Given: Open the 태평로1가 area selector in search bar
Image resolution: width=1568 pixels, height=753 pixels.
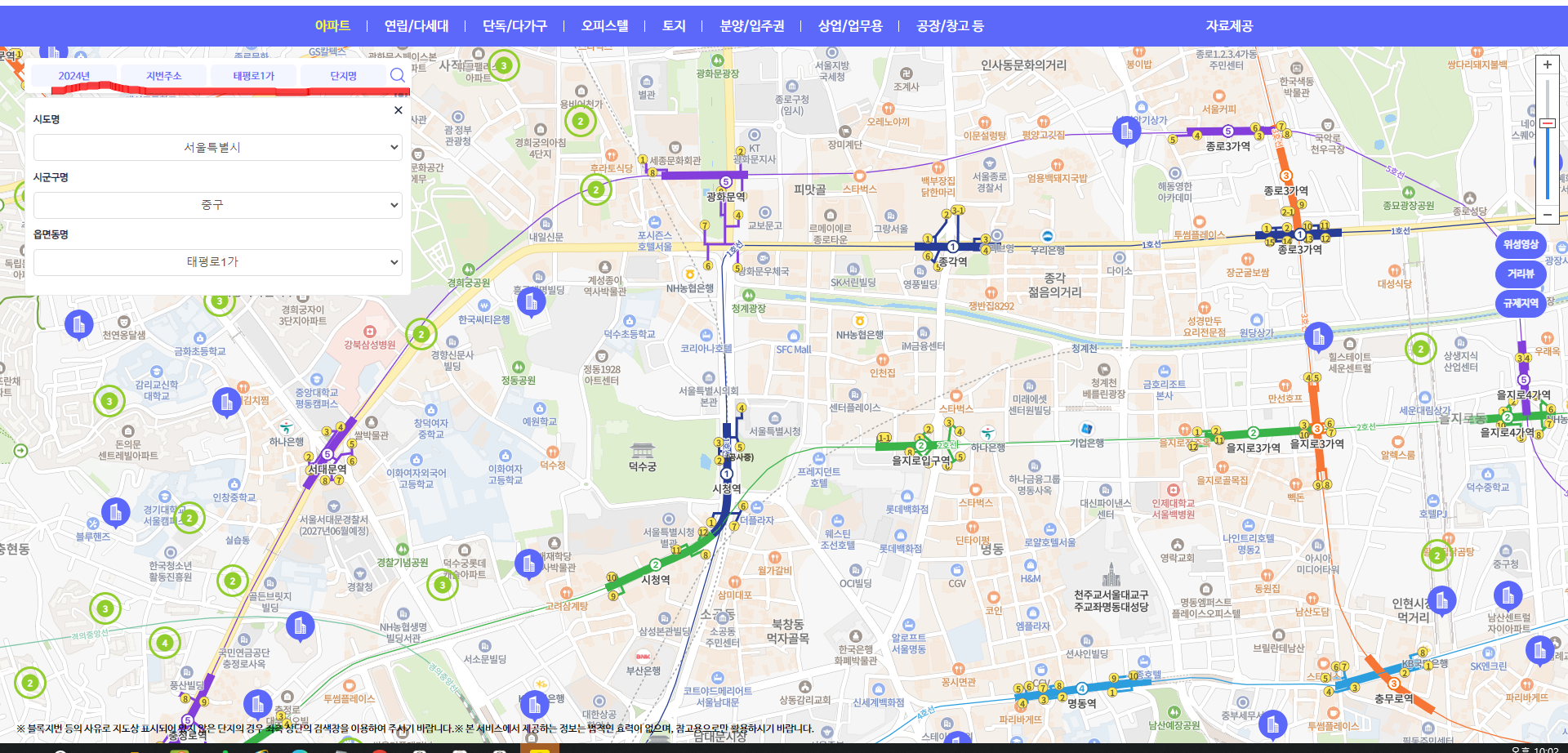Looking at the screenshot, I should click(254, 76).
